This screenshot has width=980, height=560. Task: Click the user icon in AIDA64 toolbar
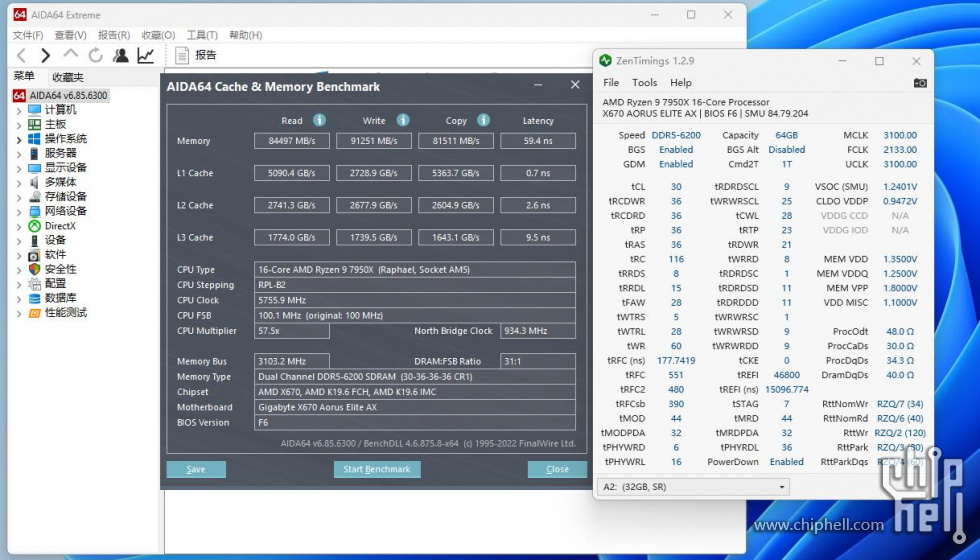(121, 55)
